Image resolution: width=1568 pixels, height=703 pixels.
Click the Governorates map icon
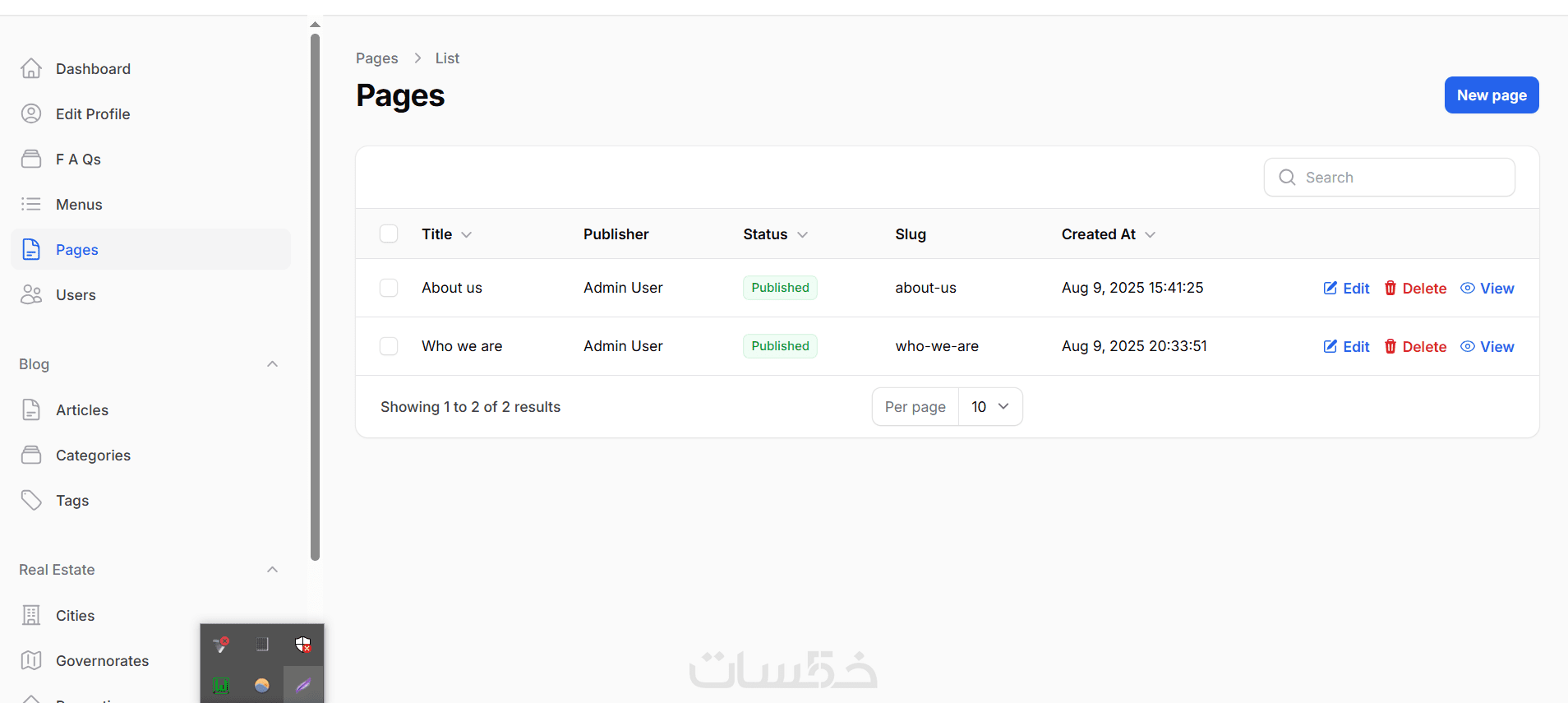pyautogui.click(x=31, y=661)
